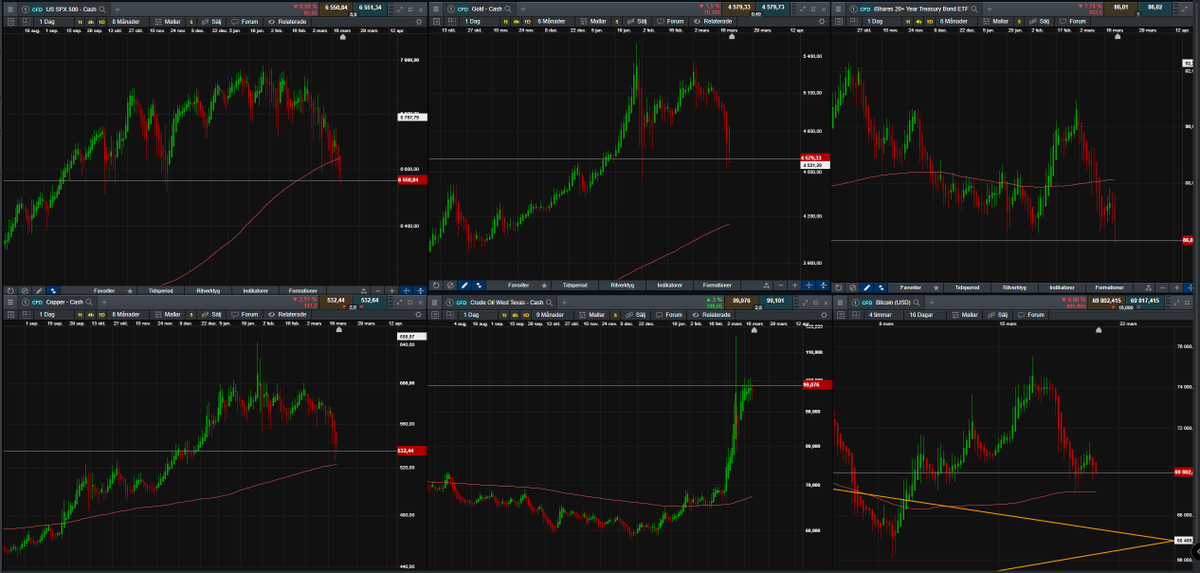This screenshot has width=1200, height=573.
Task: Open '9 Månader' dropdown in Crude Oil chart
Action: click(x=551, y=314)
